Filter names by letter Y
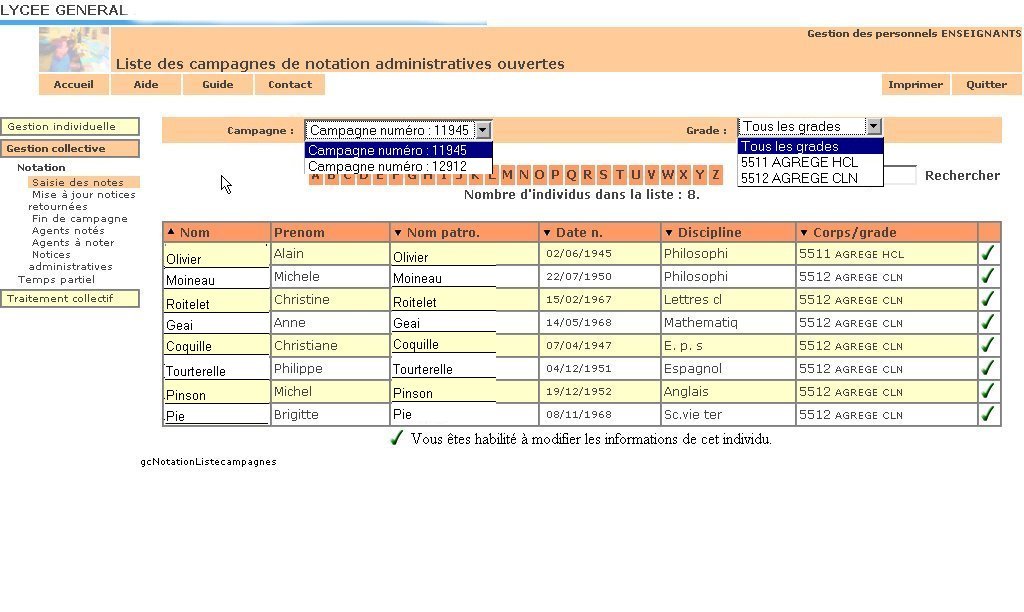The height and width of the screenshot is (612, 1024). click(699, 175)
